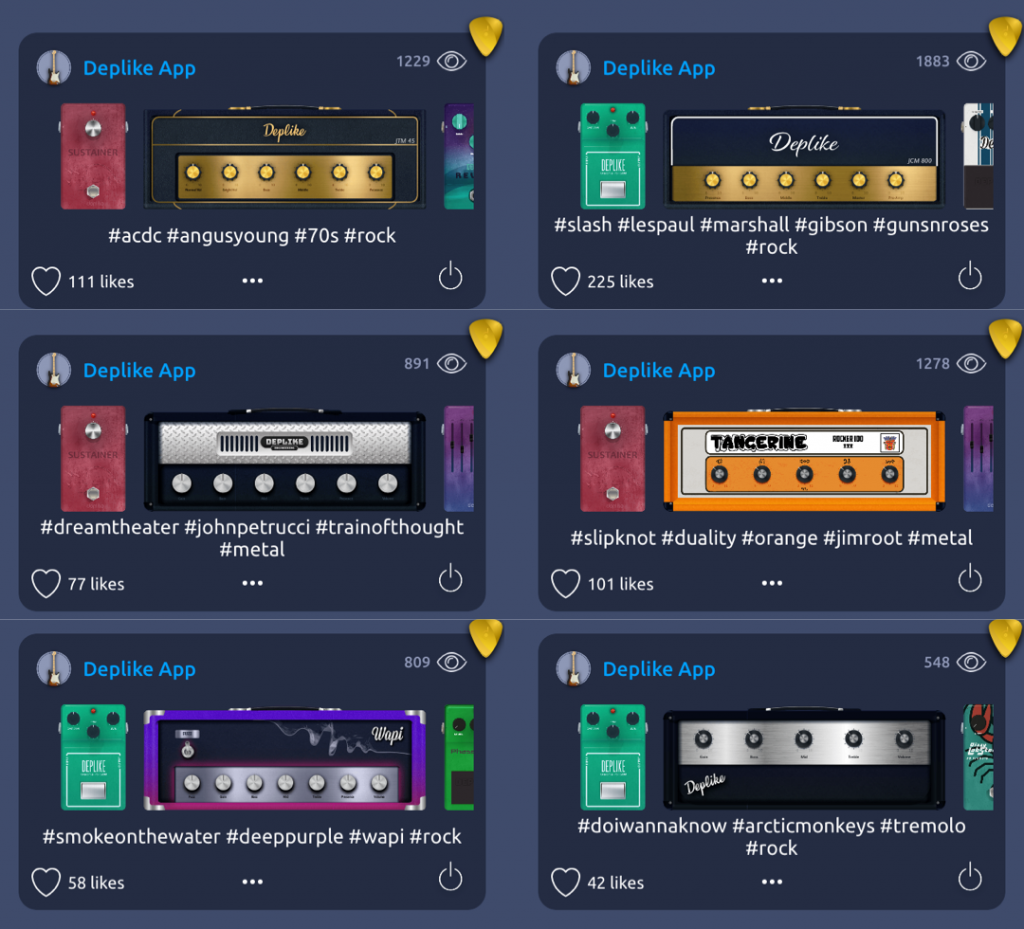Activate power icon on #acdc preset card
The height and width of the screenshot is (929, 1024).
coord(451,276)
